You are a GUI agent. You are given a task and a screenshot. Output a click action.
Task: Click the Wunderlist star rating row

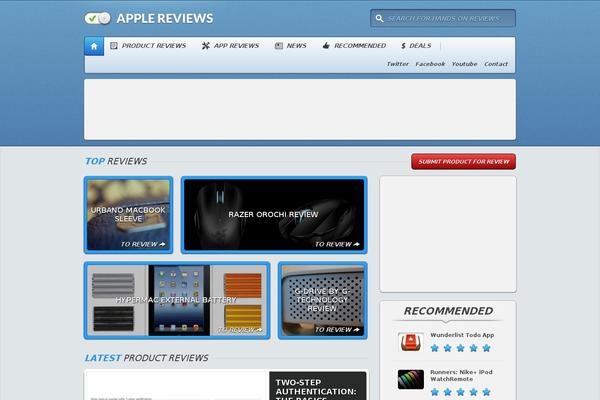pyautogui.click(x=460, y=348)
